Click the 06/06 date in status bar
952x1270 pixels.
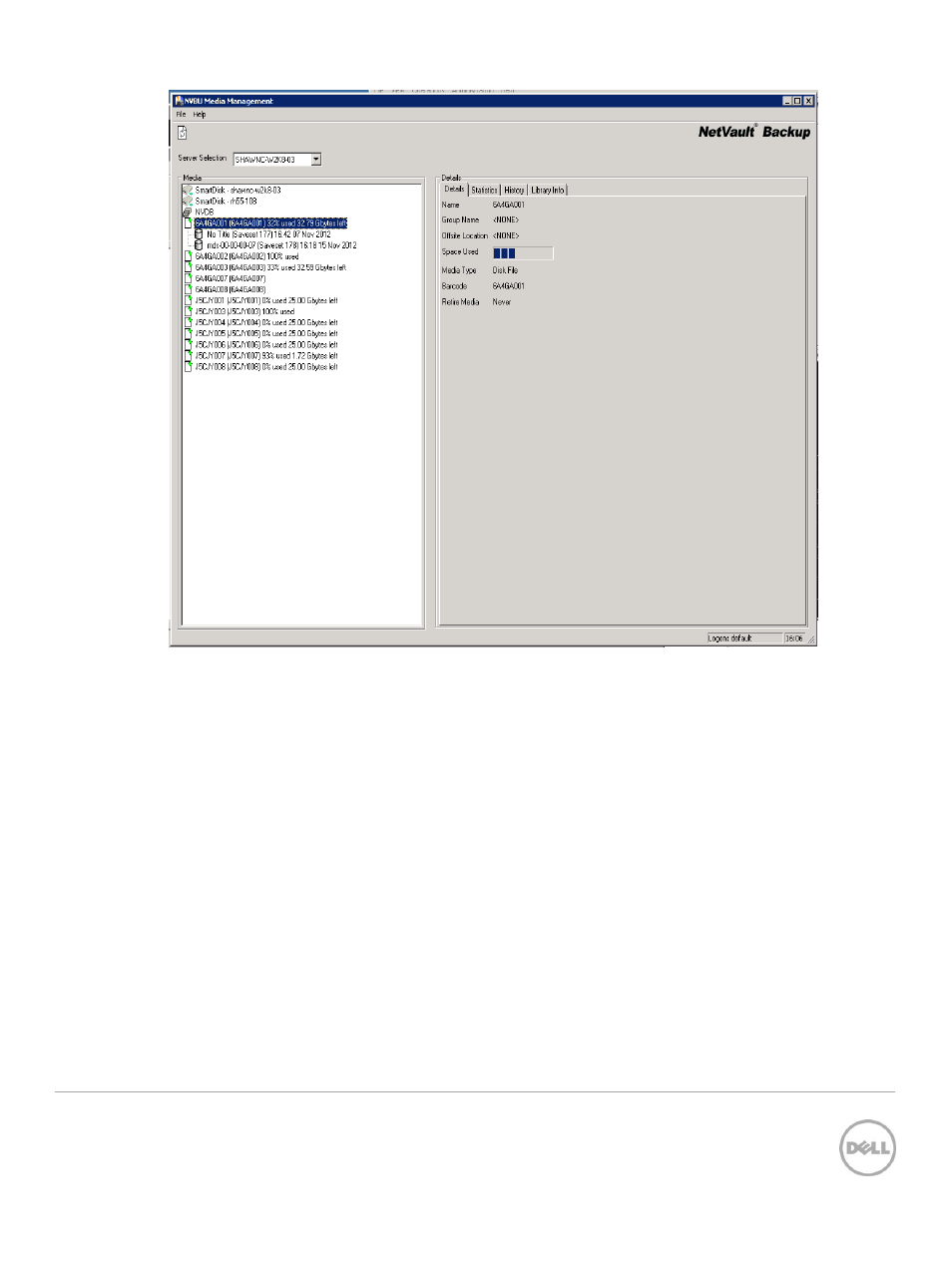793,638
